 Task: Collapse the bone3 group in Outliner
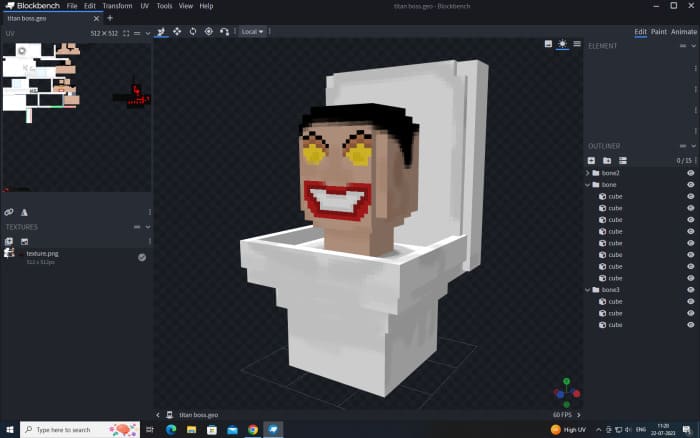(x=587, y=290)
